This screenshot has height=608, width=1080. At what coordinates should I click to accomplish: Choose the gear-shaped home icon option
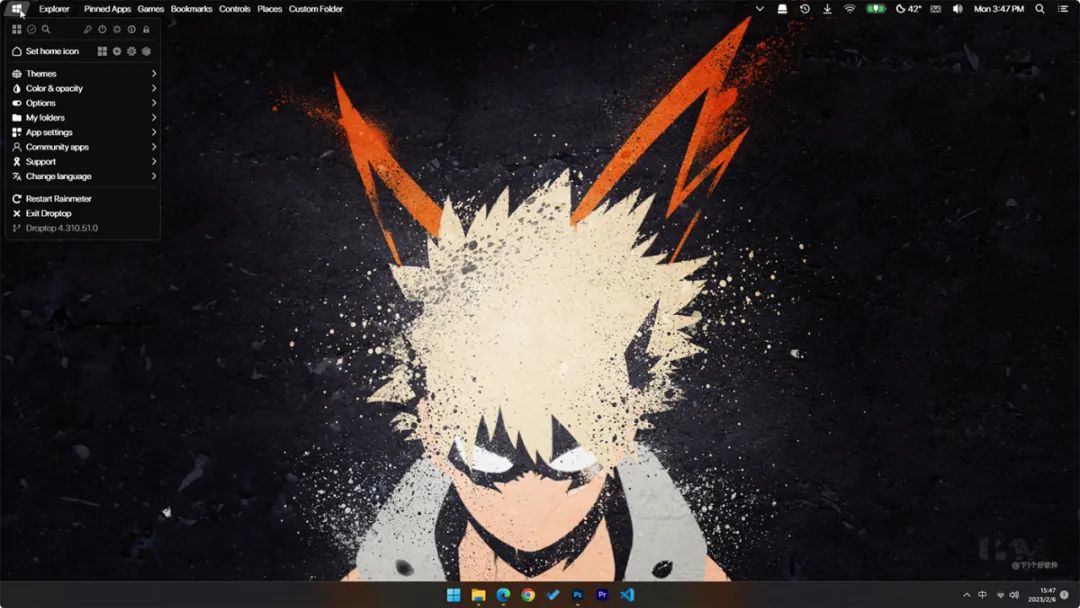(x=132, y=52)
